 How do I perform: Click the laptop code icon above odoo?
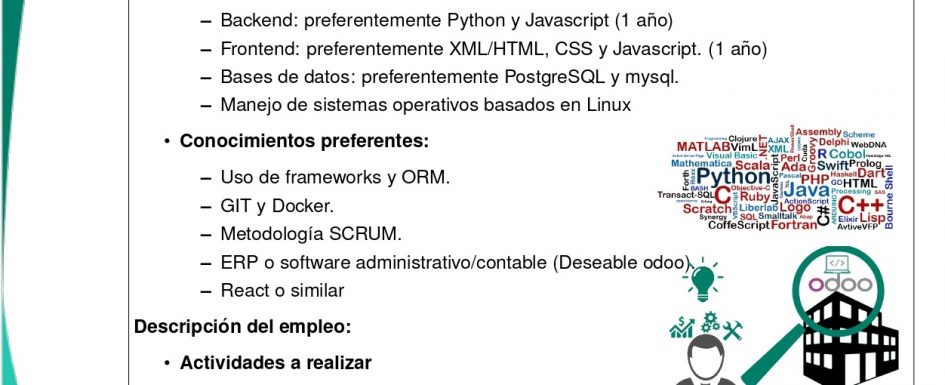(x=837, y=264)
